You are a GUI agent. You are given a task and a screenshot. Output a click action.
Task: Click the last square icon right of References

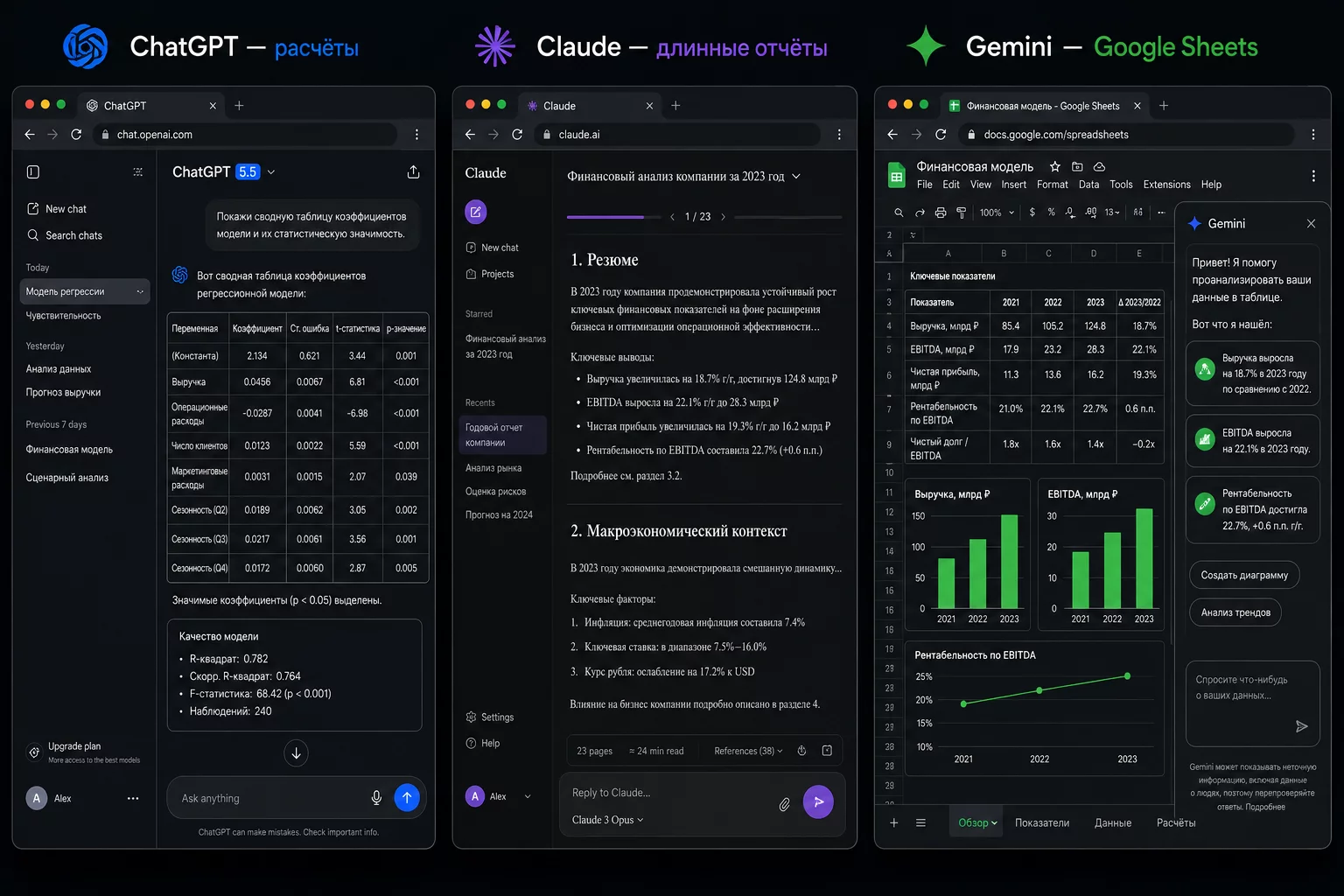click(x=827, y=751)
